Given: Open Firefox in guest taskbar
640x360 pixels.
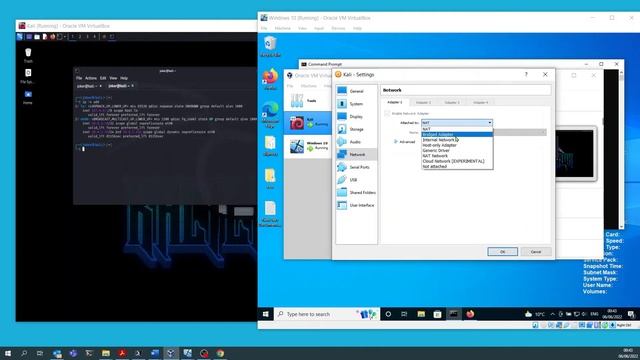Looking at the screenshot, I should click(x=470, y=314).
